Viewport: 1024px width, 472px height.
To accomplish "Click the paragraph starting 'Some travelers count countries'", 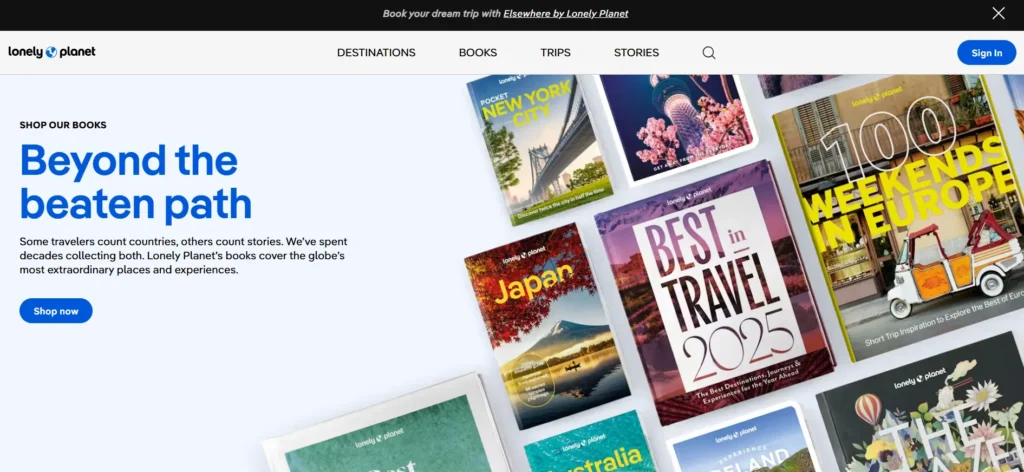I will click(184, 255).
